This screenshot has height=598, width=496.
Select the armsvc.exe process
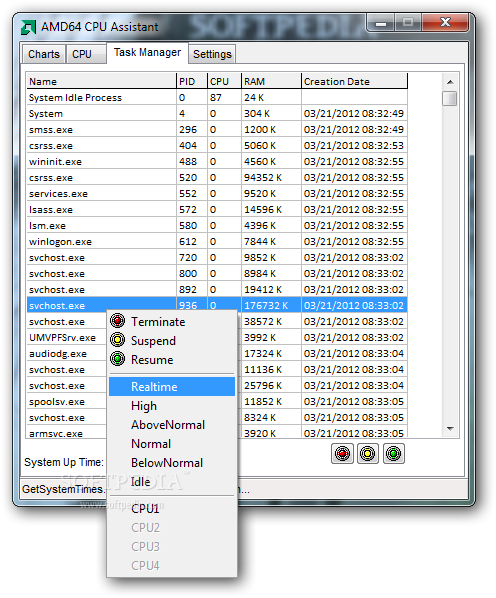(56, 434)
